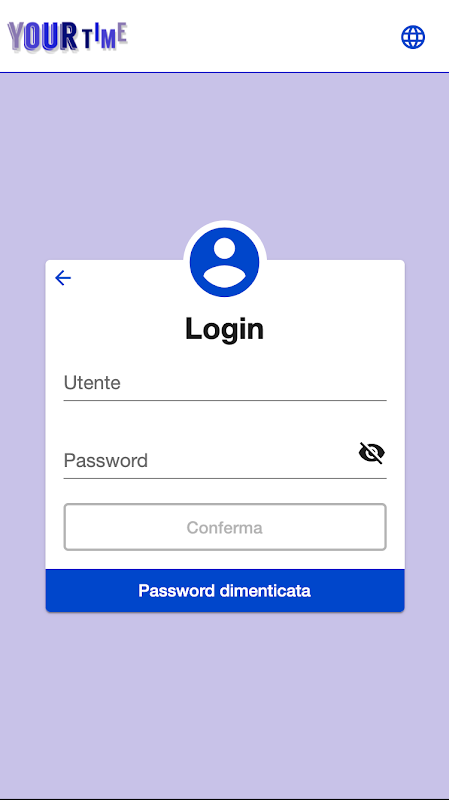The image size is (449, 800).
Task: Open the globe language selector
Action: [413, 37]
